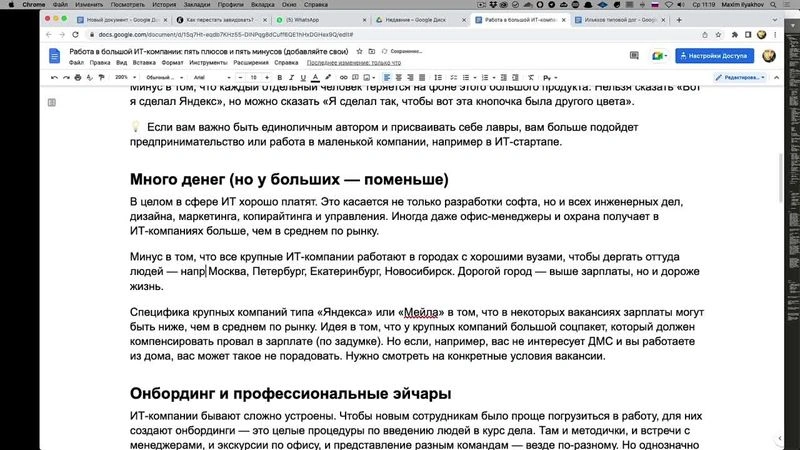This screenshot has height=450, width=800.
Task: Open the zoom level 200% dropdown
Action: [x=125, y=78]
